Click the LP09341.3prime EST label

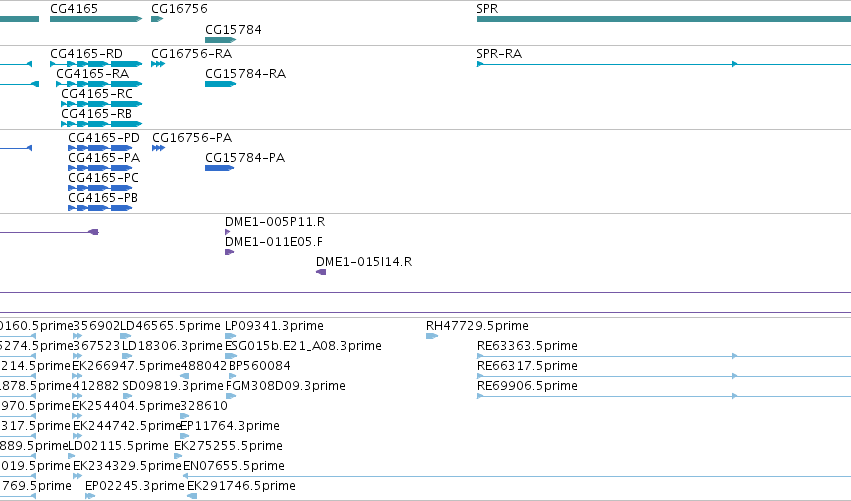274,326
